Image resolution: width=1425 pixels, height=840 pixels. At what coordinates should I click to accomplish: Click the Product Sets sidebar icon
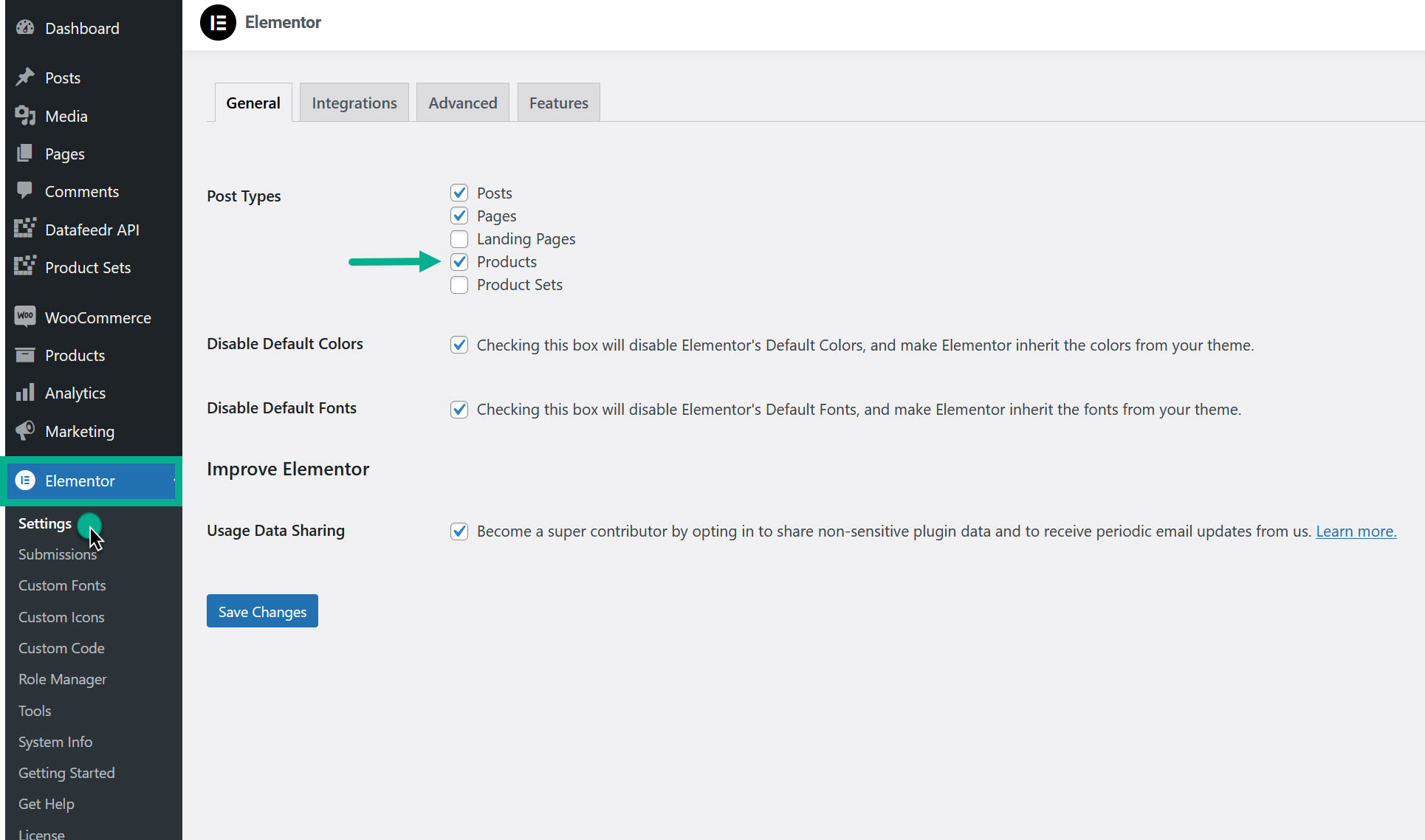pyautogui.click(x=25, y=266)
